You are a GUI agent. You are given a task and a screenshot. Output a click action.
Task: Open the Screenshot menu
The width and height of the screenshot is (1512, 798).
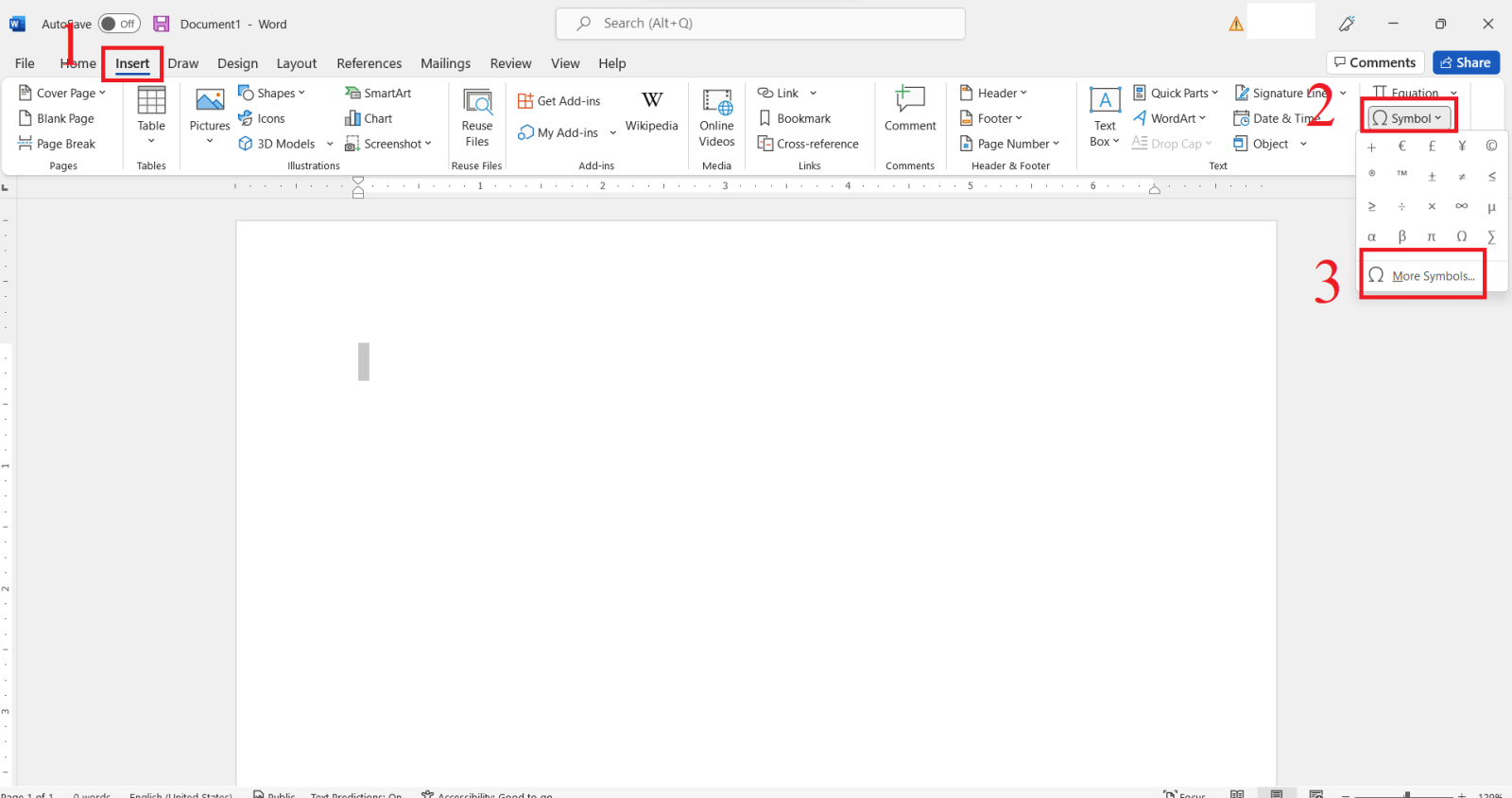388,144
